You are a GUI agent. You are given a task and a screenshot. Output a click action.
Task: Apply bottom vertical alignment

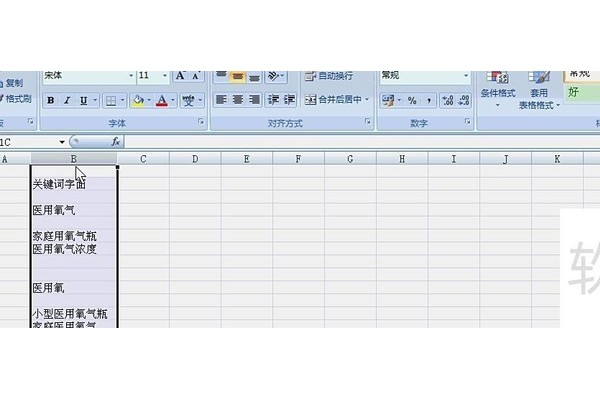254,77
